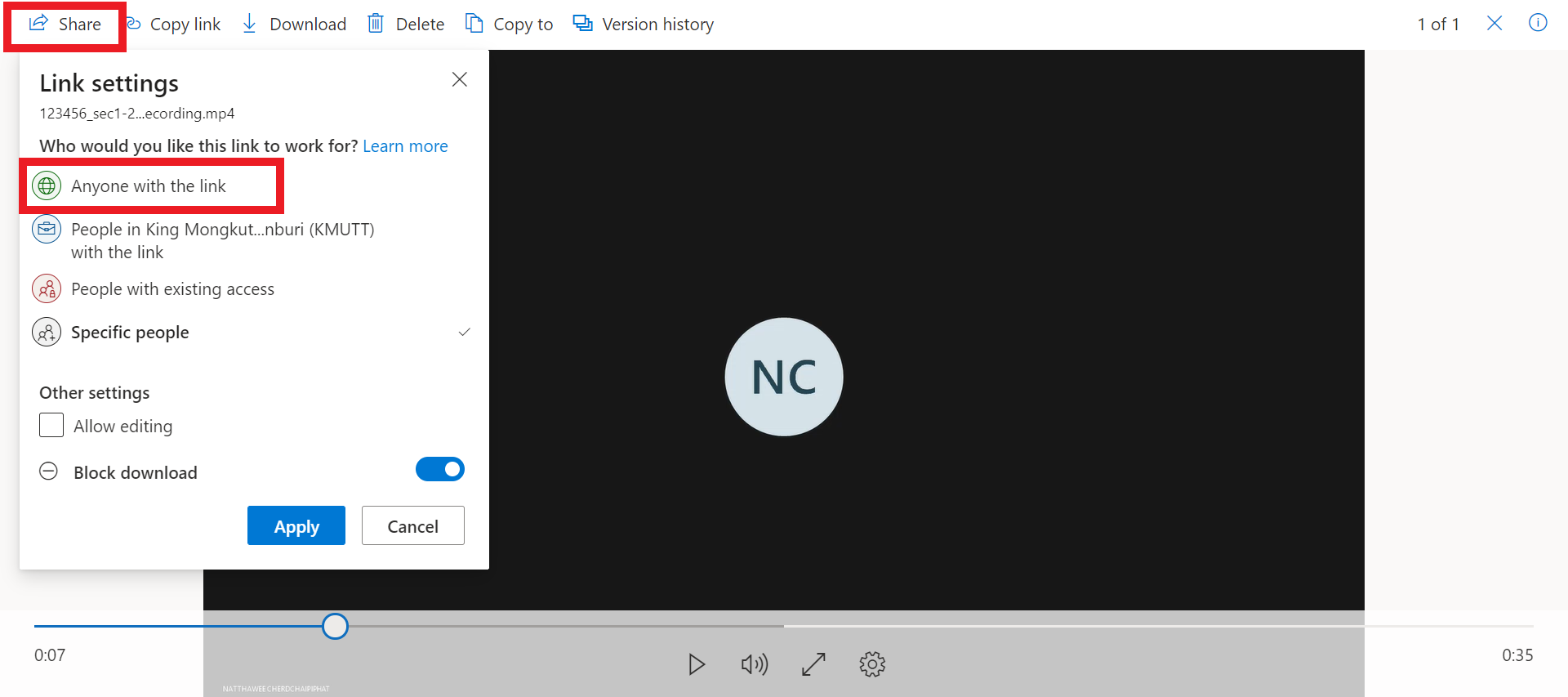Image resolution: width=1568 pixels, height=697 pixels.
Task: Click the Link settings title
Action: 109,83
